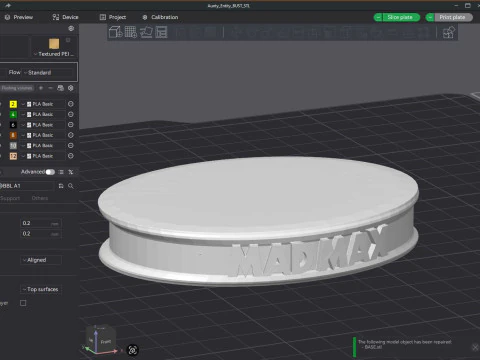
Task: Switch to the Preview tab
Action: [19, 17]
